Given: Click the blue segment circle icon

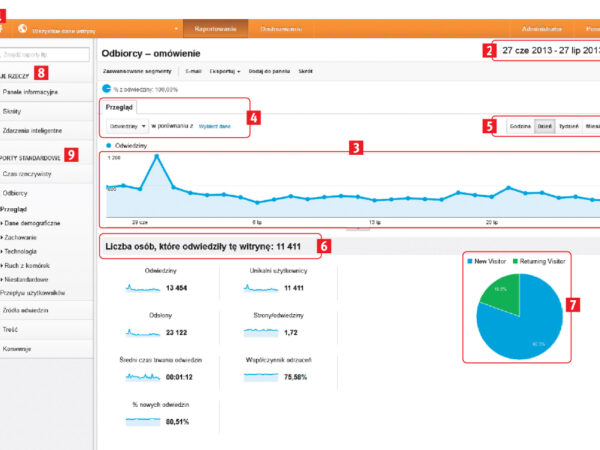Looking at the screenshot, I should 108,88.
